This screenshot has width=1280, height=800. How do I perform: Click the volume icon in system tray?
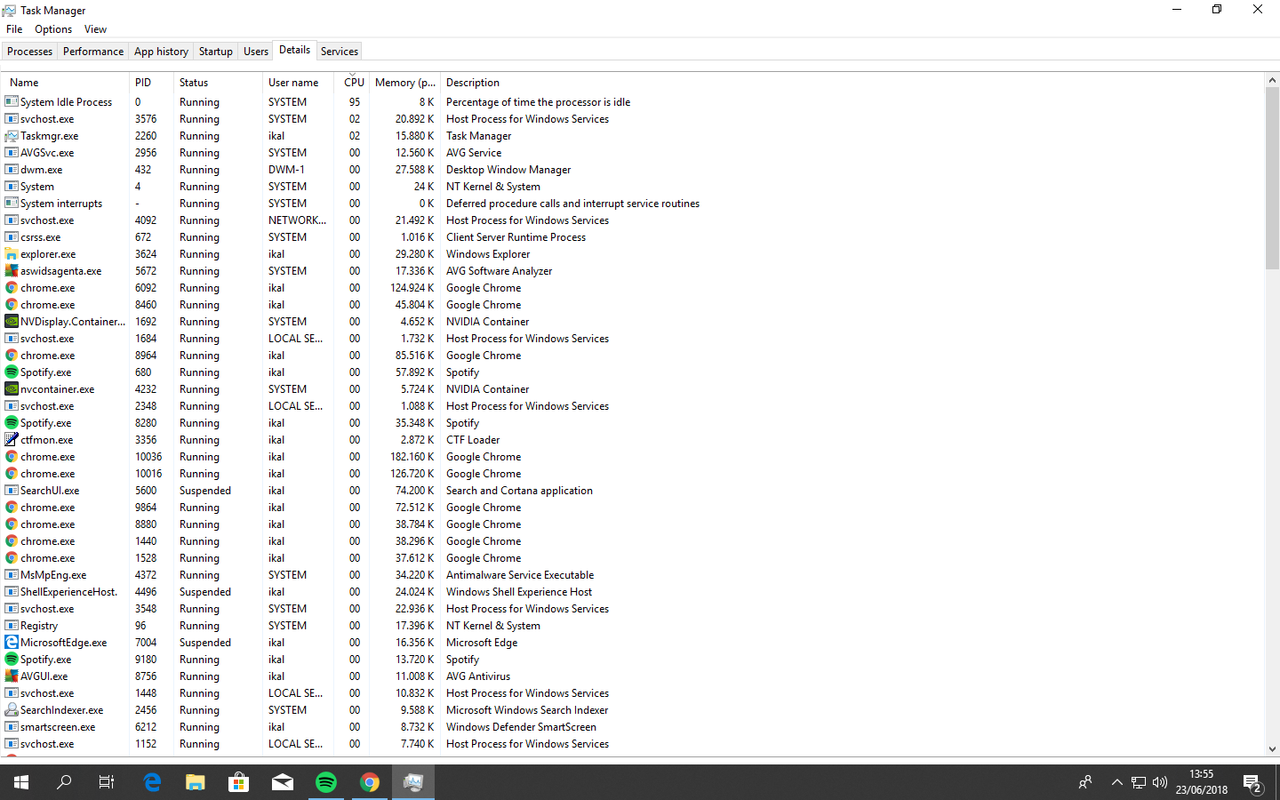1160,782
